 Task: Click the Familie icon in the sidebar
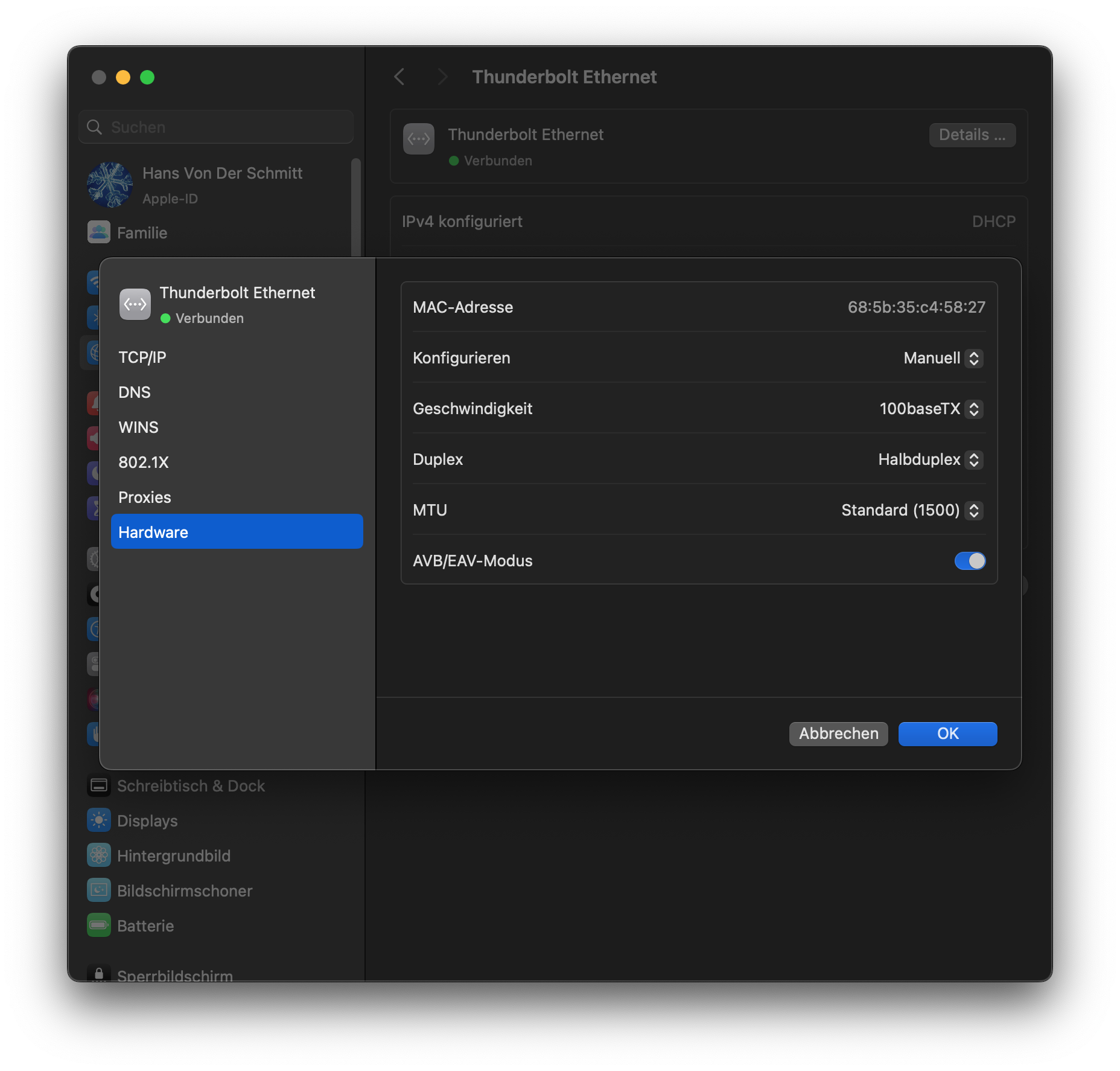point(99,232)
